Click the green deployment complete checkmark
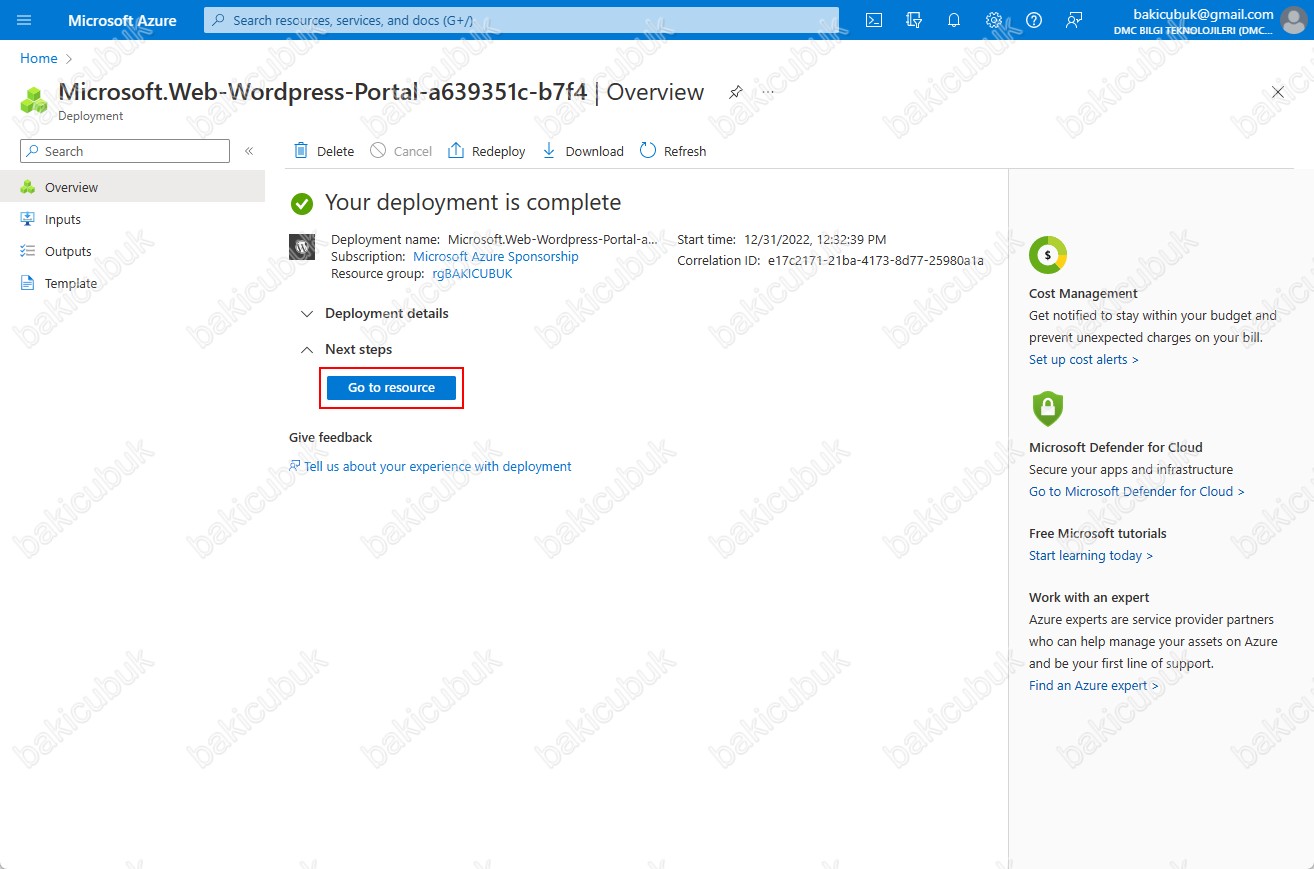 point(301,203)
